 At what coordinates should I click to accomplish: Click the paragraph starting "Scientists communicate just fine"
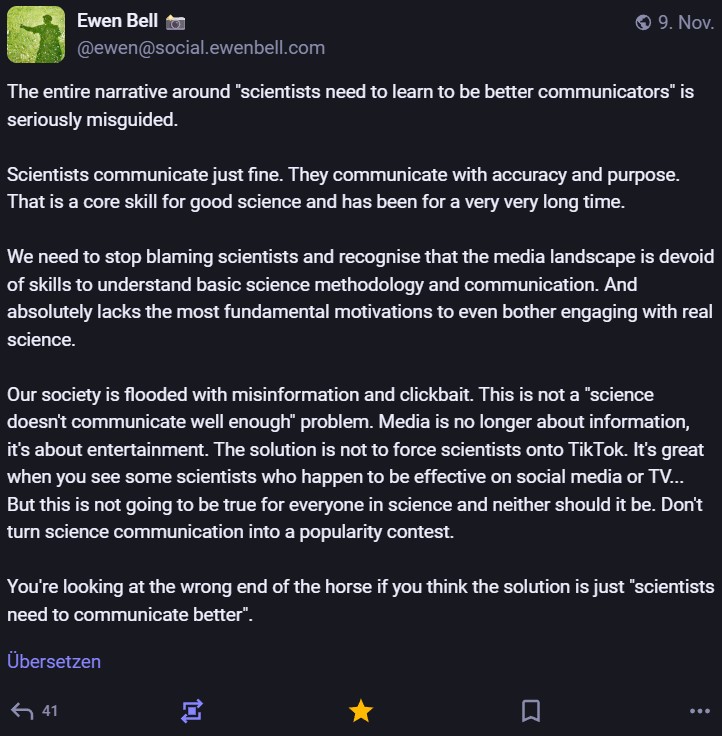[343, 187]
